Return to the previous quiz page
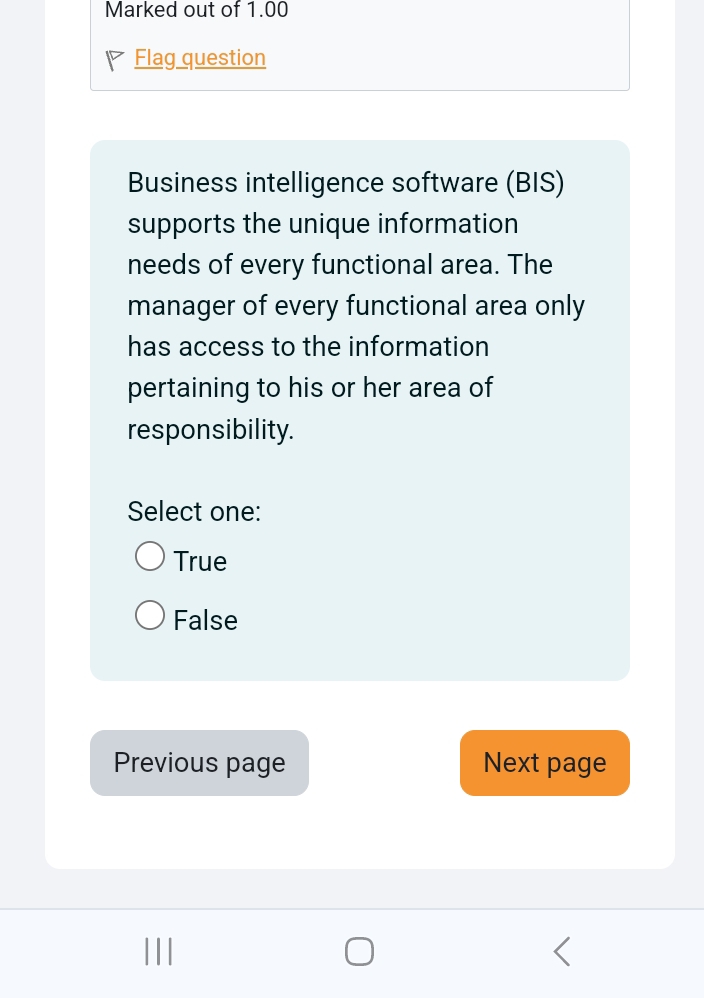 (x=199, y=762)
